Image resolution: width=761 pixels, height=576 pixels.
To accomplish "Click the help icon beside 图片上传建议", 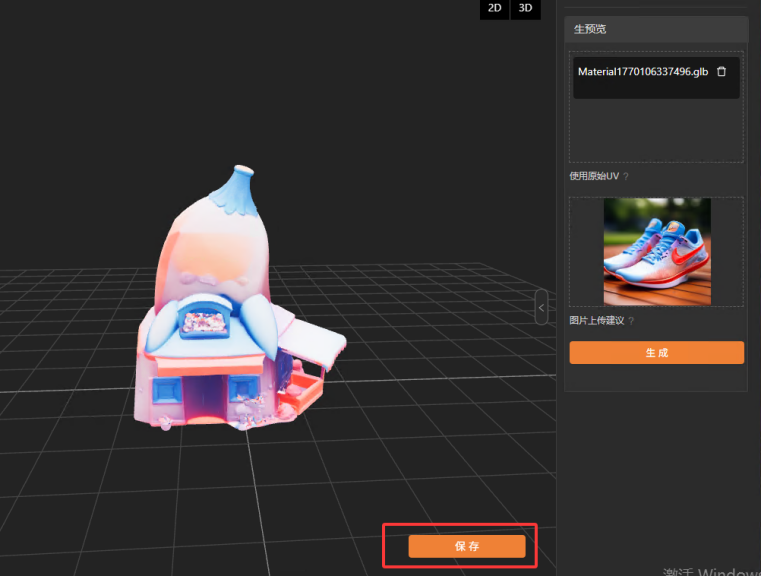I will point(631,321).
